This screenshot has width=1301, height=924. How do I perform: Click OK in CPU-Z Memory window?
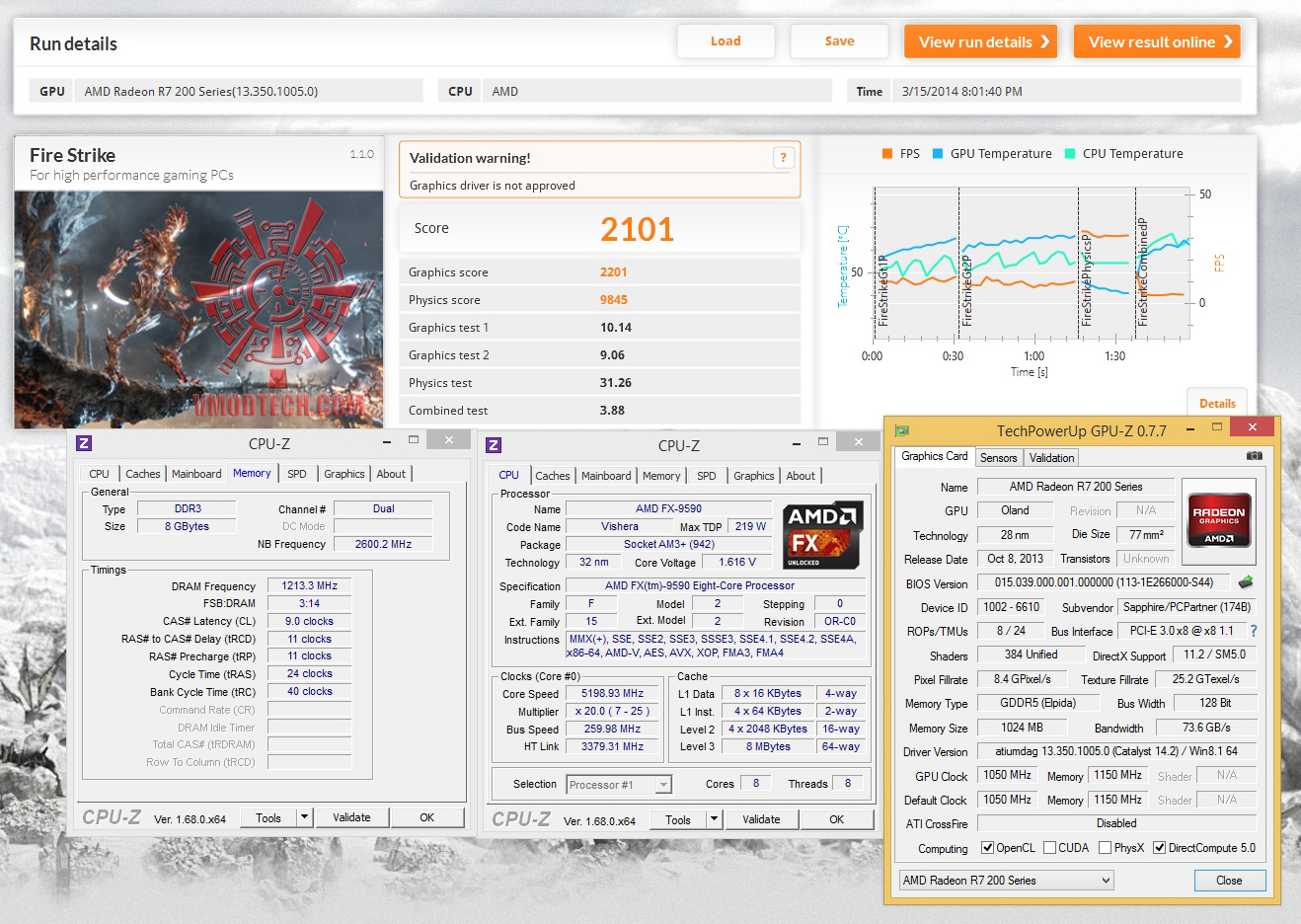point(426,817)
